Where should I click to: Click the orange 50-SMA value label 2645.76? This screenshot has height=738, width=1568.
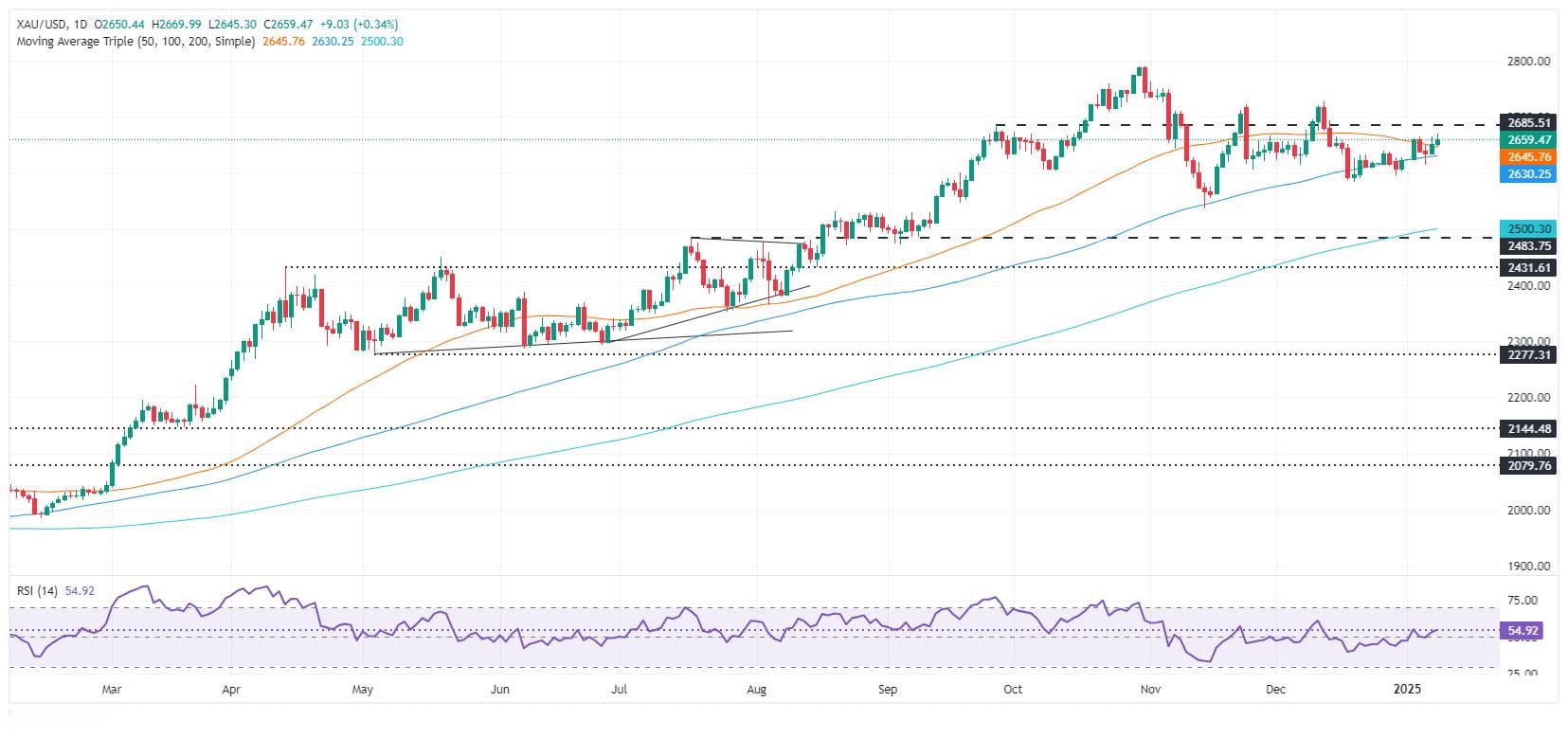click(1528, 156)
